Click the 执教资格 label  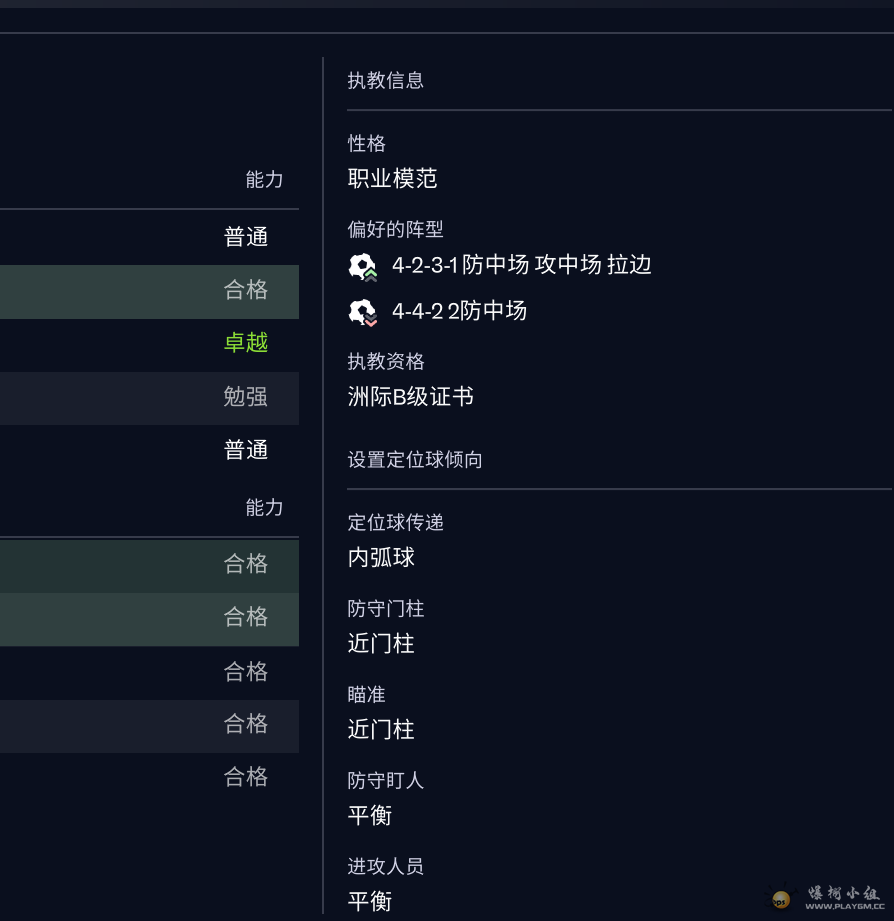pos(385,362)
